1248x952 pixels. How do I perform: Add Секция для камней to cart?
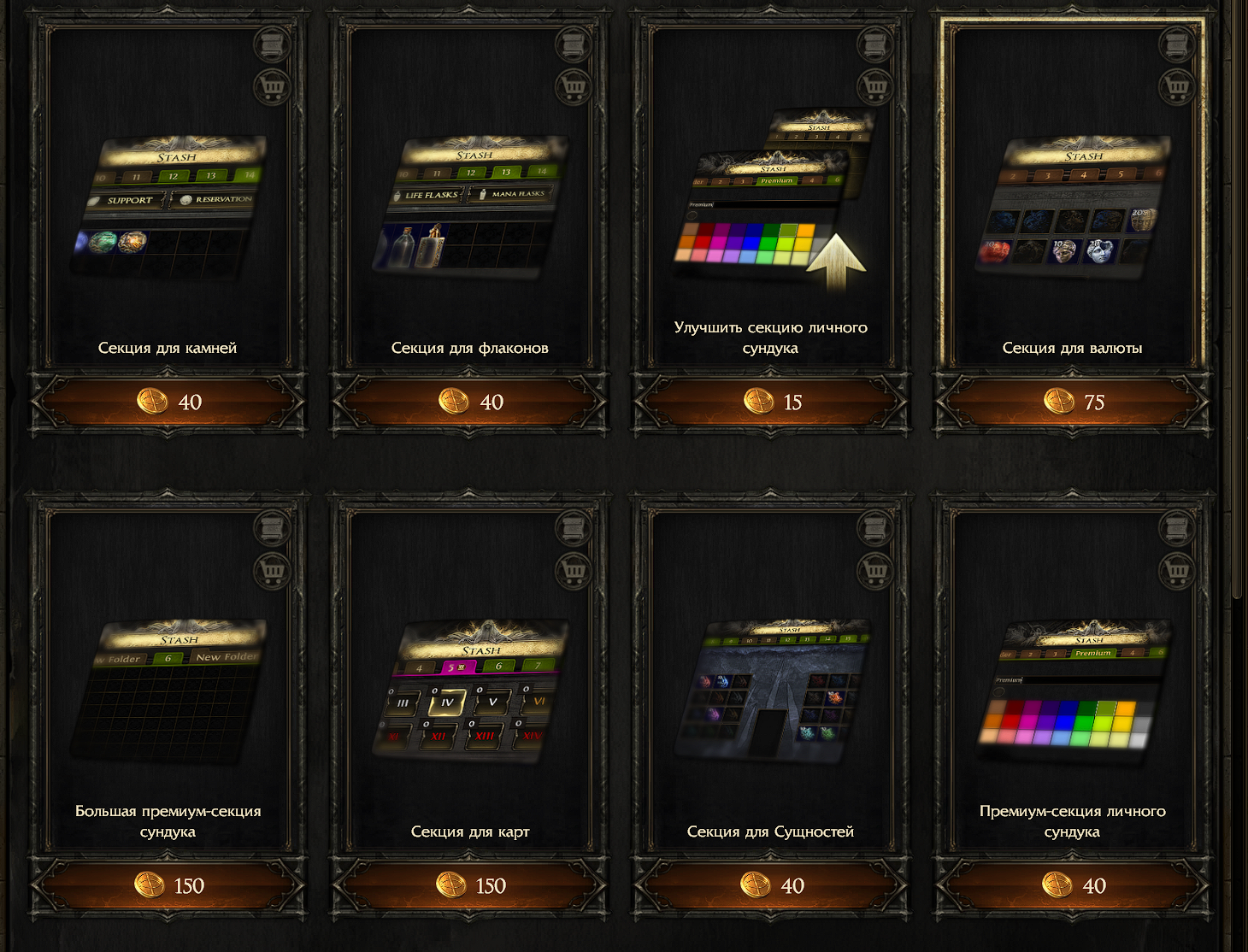coord(273,86)
